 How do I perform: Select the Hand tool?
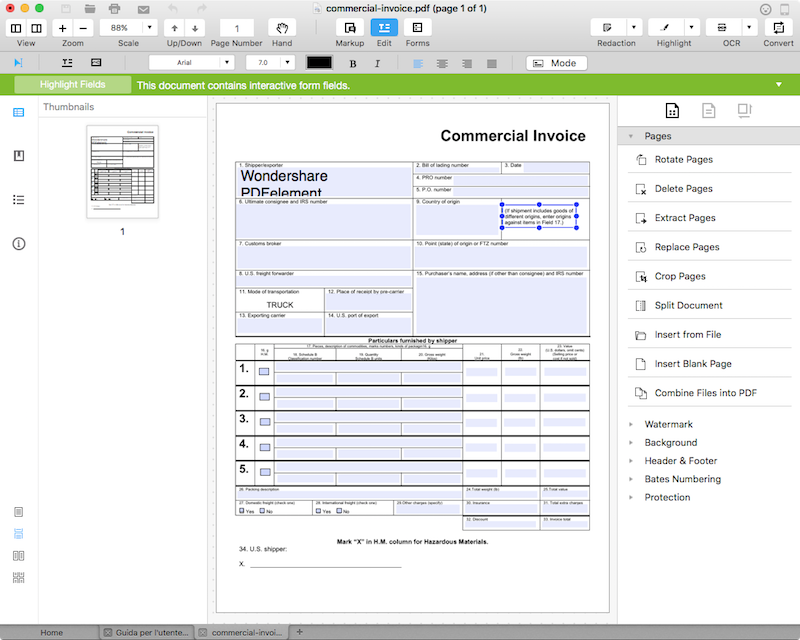click(x=281, y=27)
